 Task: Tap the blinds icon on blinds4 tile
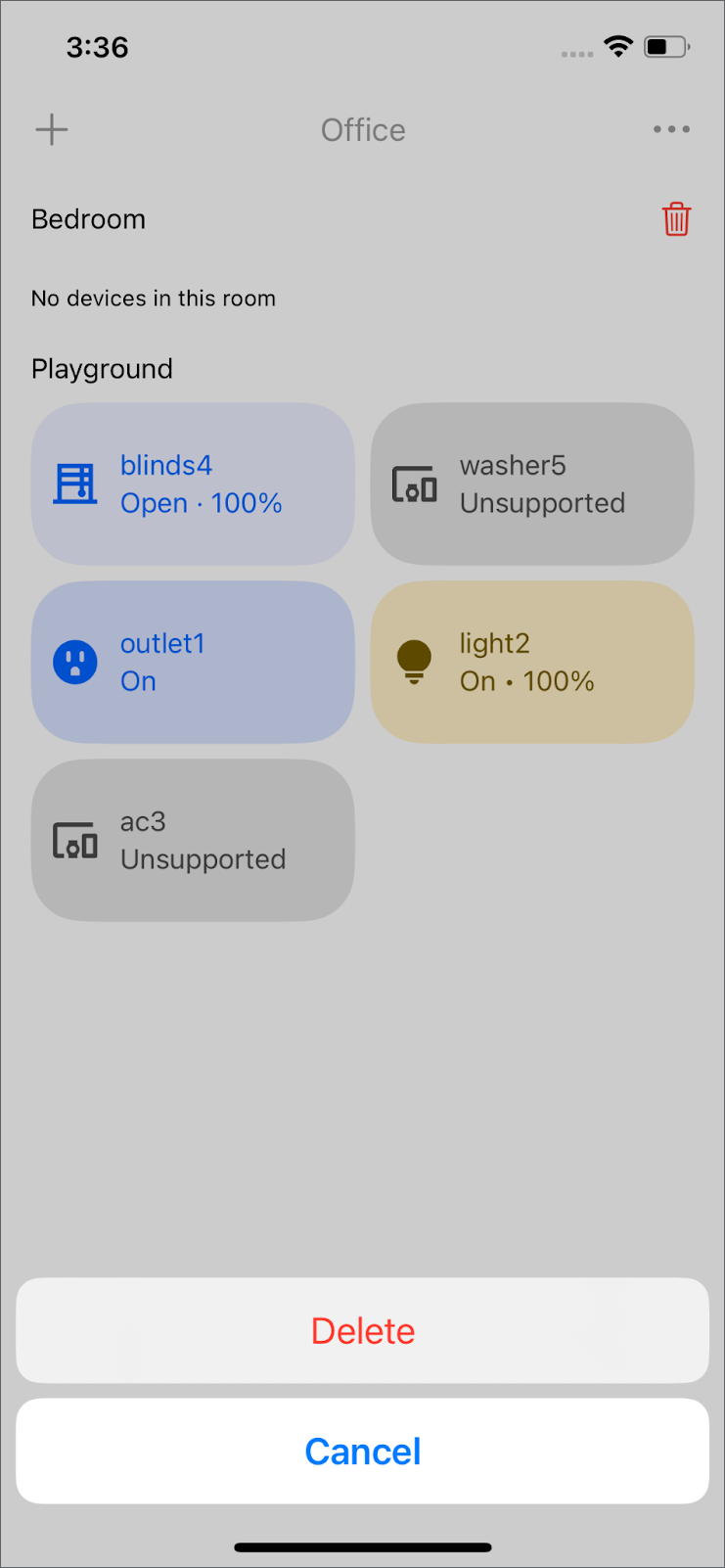(75, 484)
